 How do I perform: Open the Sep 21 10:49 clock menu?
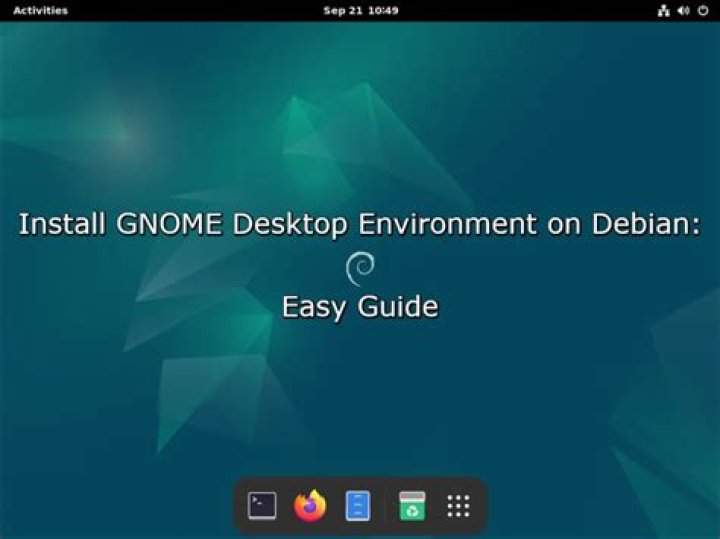(x=360, y=11)
